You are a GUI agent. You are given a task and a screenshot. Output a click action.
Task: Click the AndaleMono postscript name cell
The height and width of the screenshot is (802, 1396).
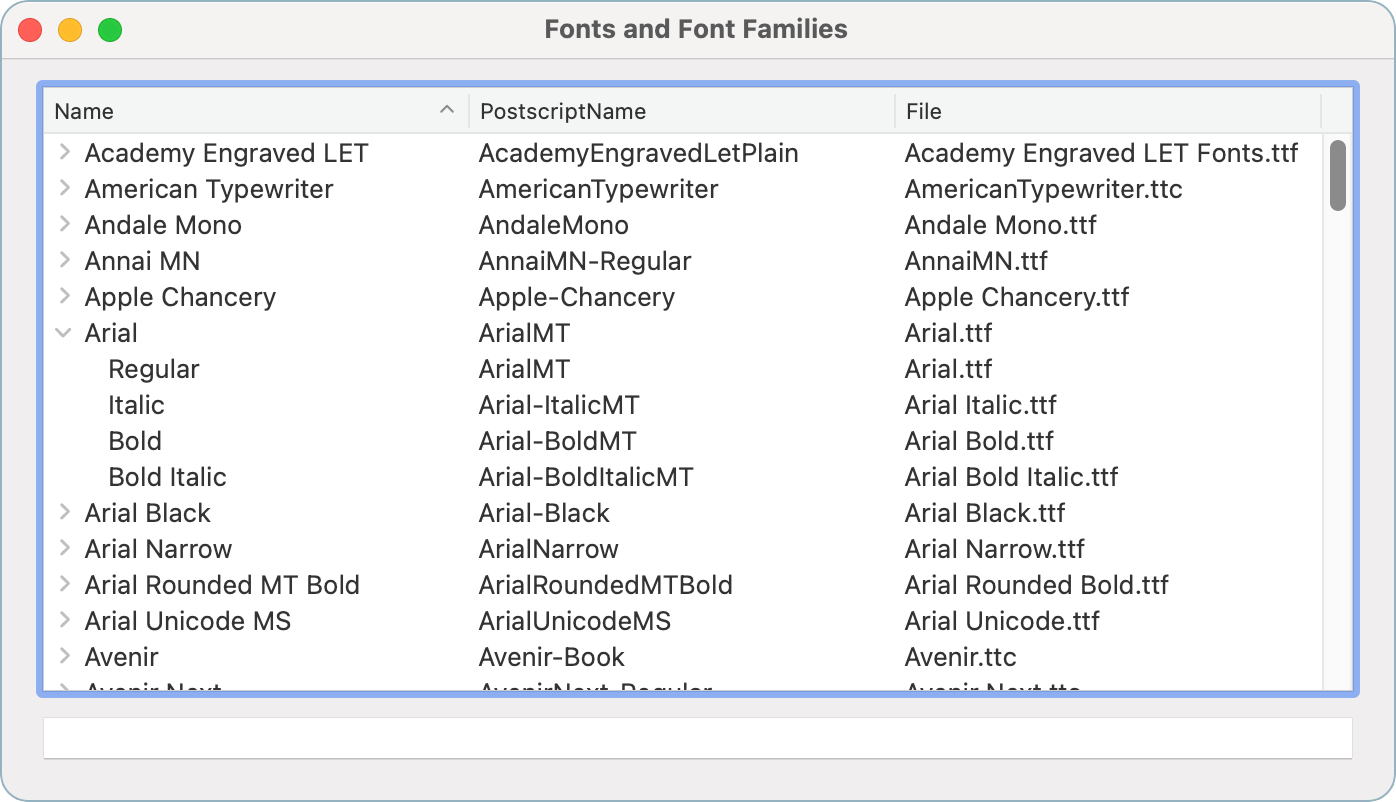554,225
